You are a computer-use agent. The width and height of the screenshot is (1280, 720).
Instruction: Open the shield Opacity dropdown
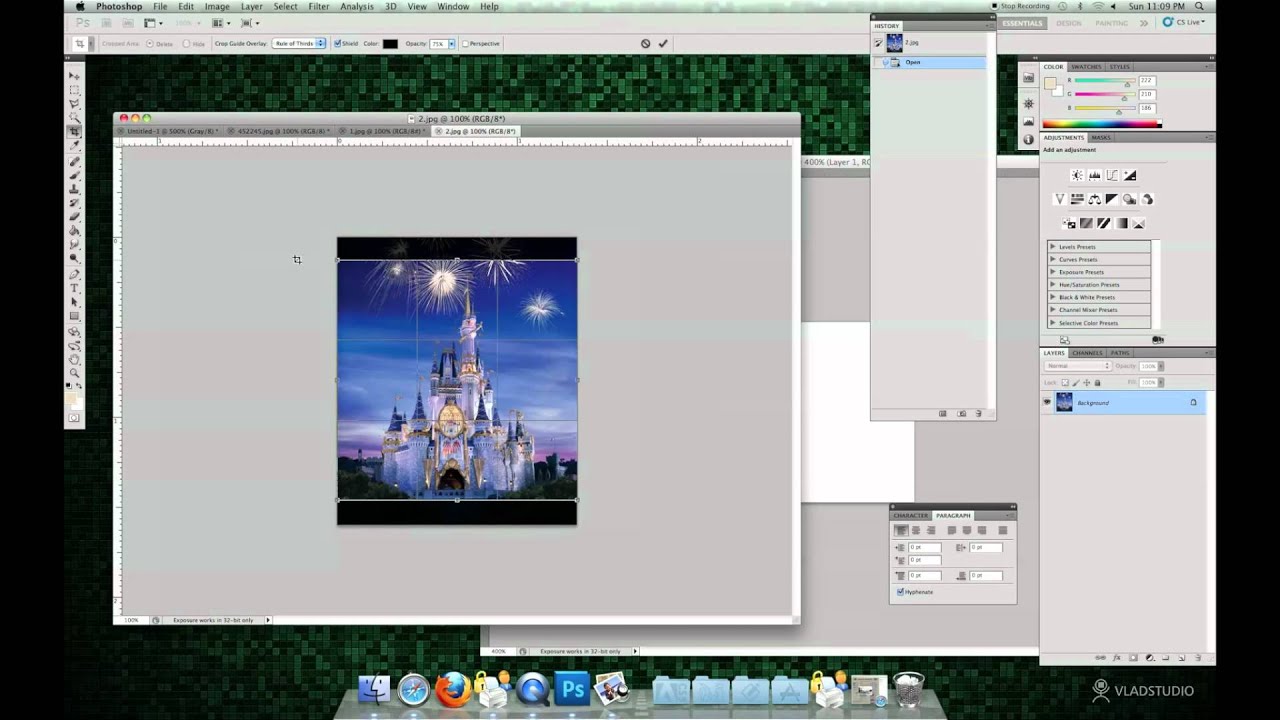(452, 43)
